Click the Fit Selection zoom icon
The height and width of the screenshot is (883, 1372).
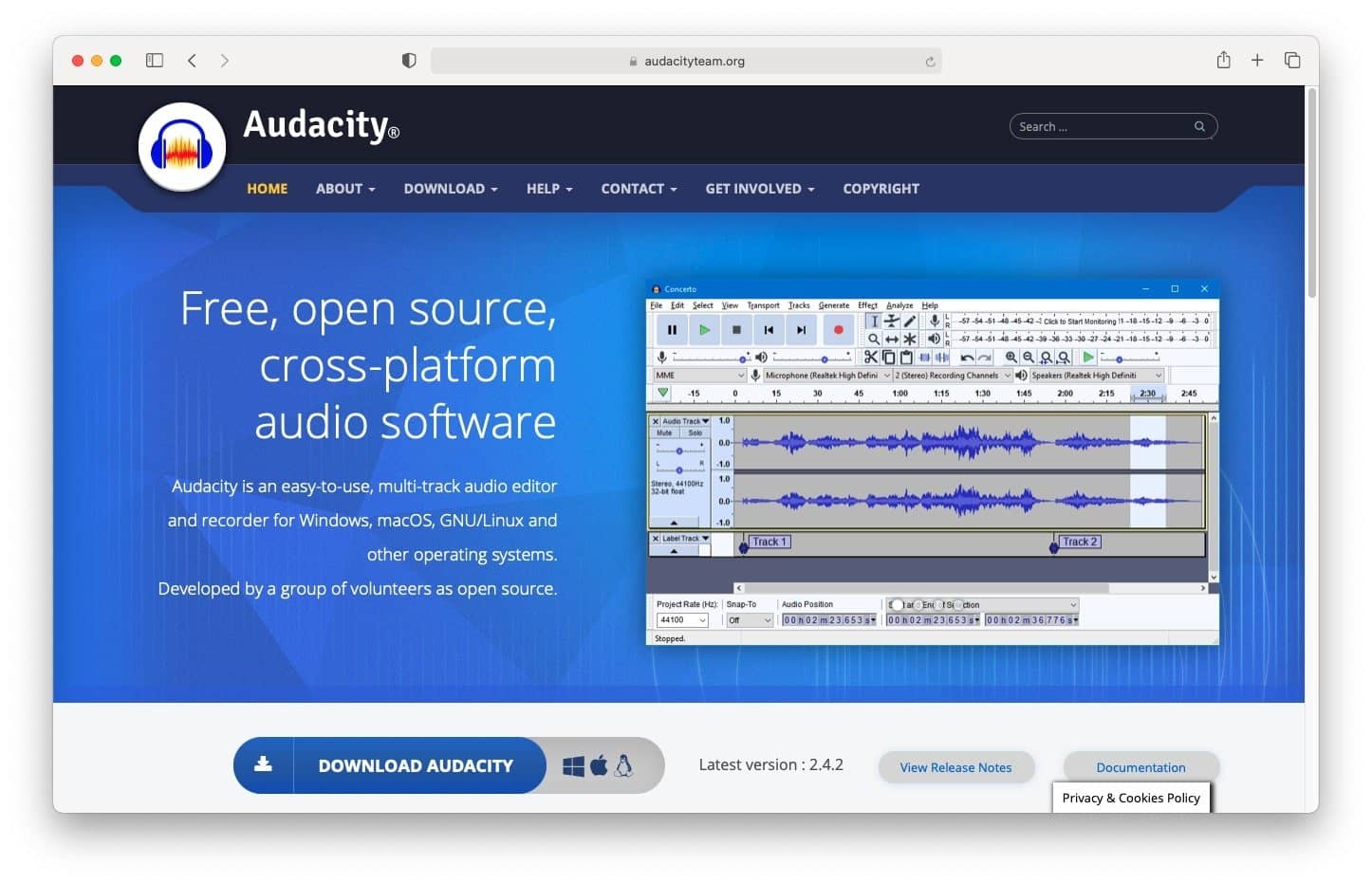pos(1046,358)
